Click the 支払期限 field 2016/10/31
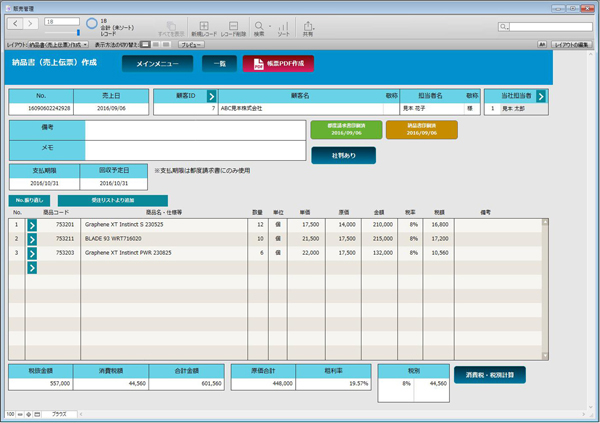Screen dimensions: 600x423 pos(44,183)
